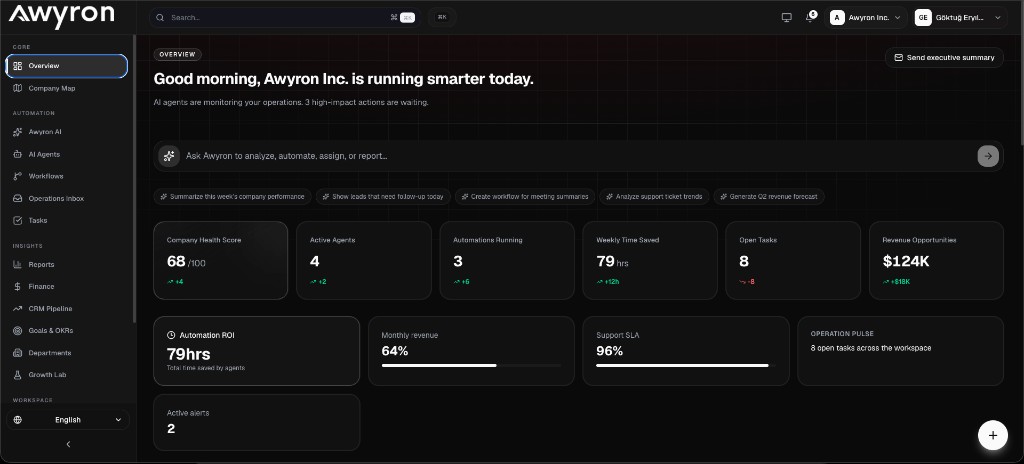Click the Automation ROI clock icon
1024x464 pixels.
click(x=171, y=335)
